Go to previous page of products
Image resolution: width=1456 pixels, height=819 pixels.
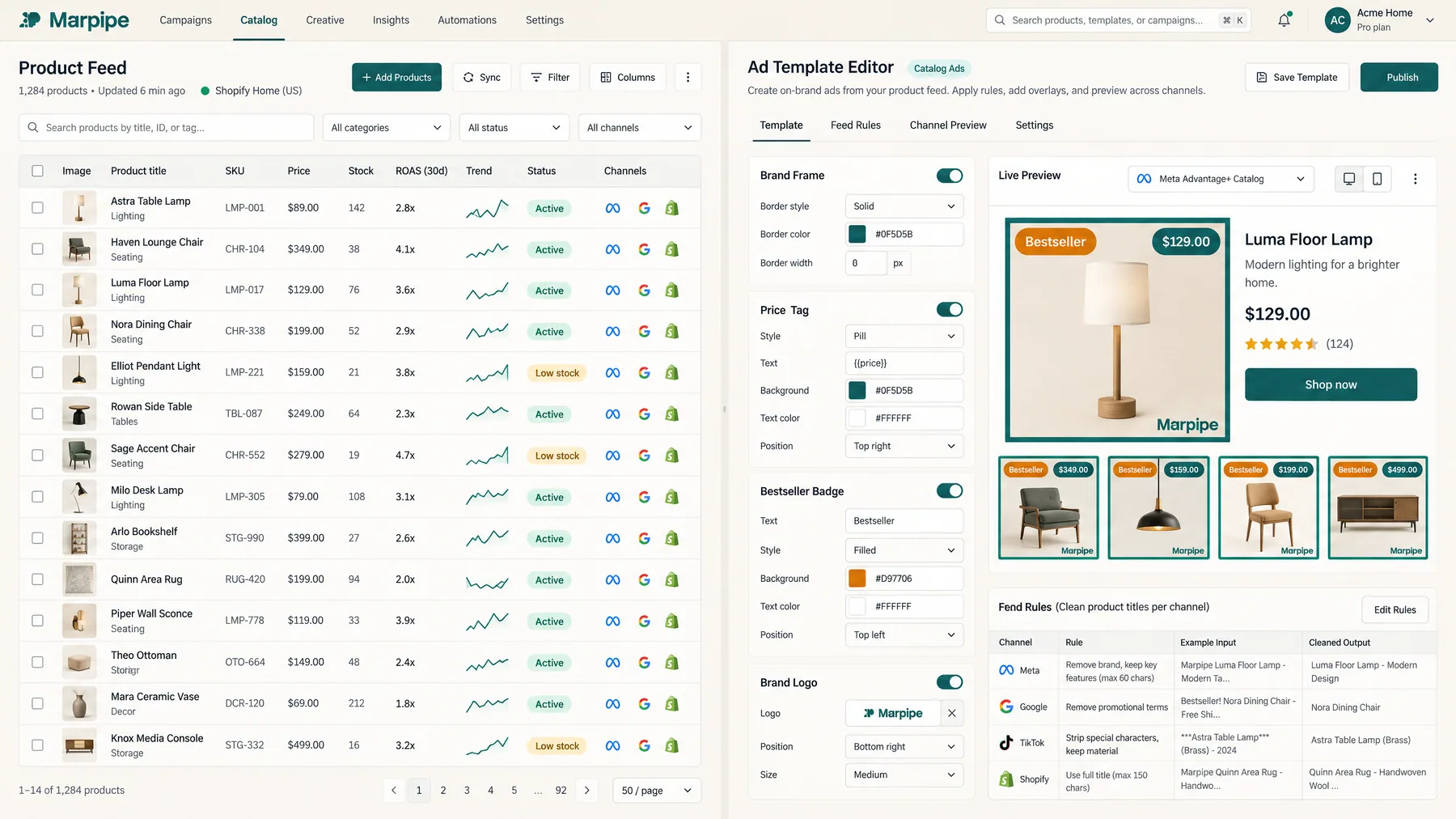point(394,791)
